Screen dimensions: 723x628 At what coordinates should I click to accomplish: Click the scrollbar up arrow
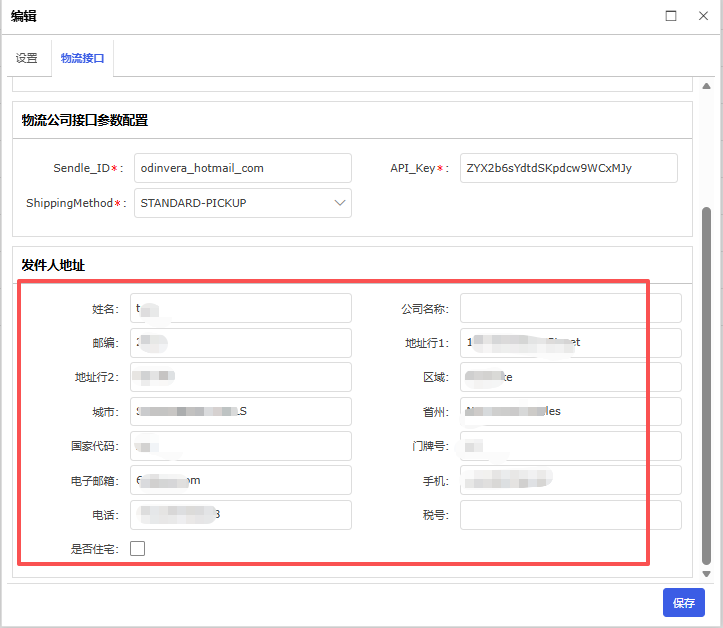click(707, 87)
